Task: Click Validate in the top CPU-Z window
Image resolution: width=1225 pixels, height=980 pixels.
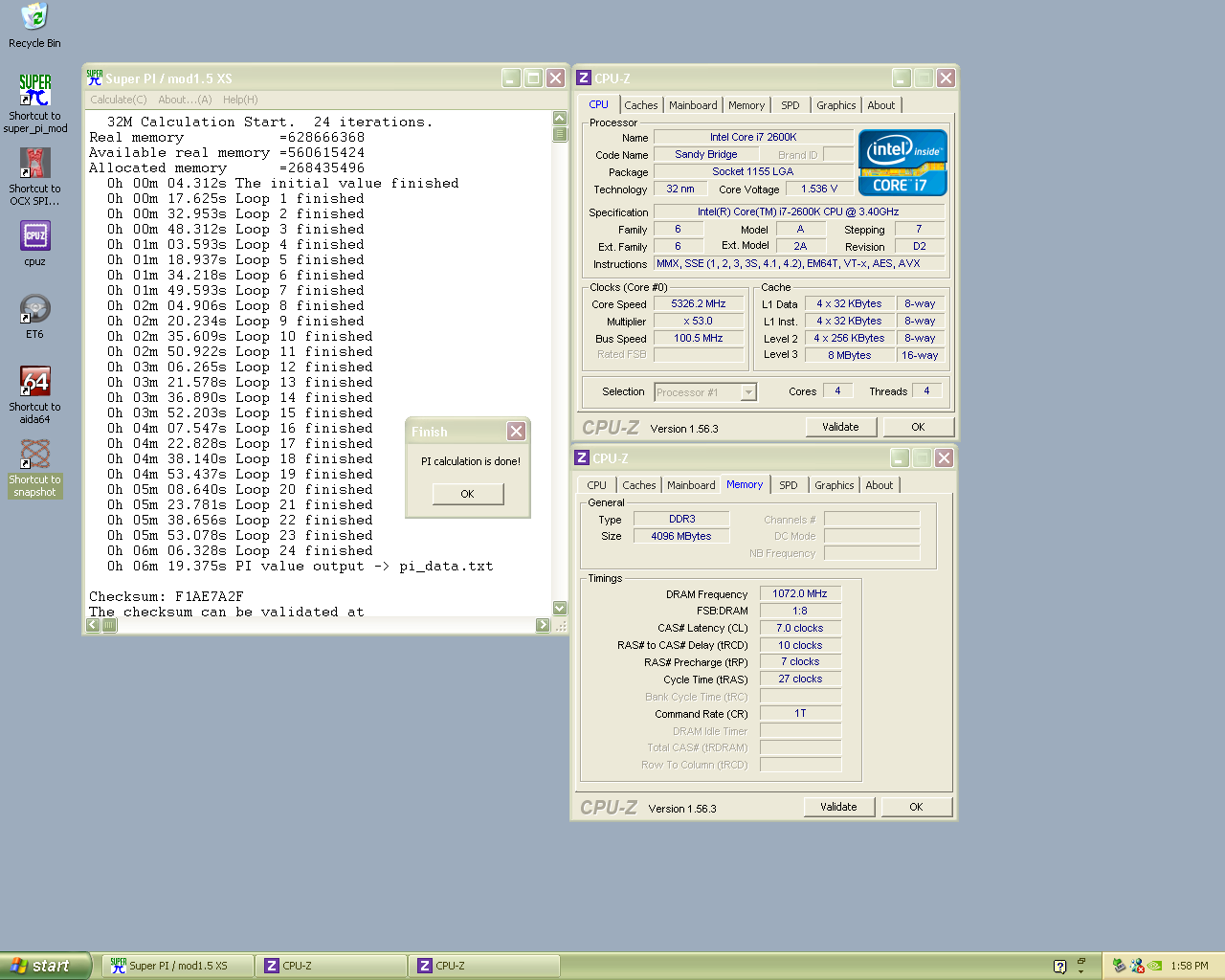Action: [840, 427]
